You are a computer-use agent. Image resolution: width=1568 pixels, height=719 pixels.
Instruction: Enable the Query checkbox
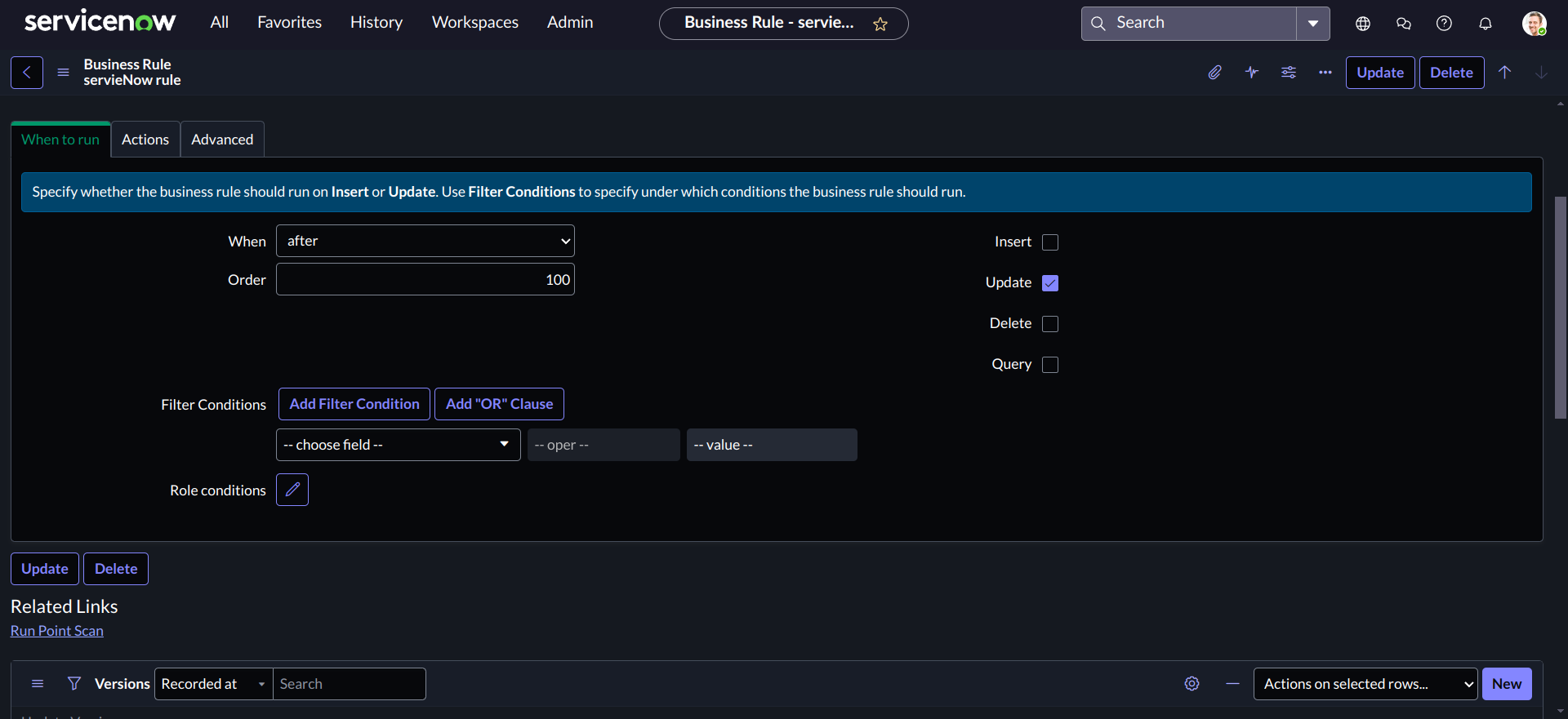click(1050, 365)
